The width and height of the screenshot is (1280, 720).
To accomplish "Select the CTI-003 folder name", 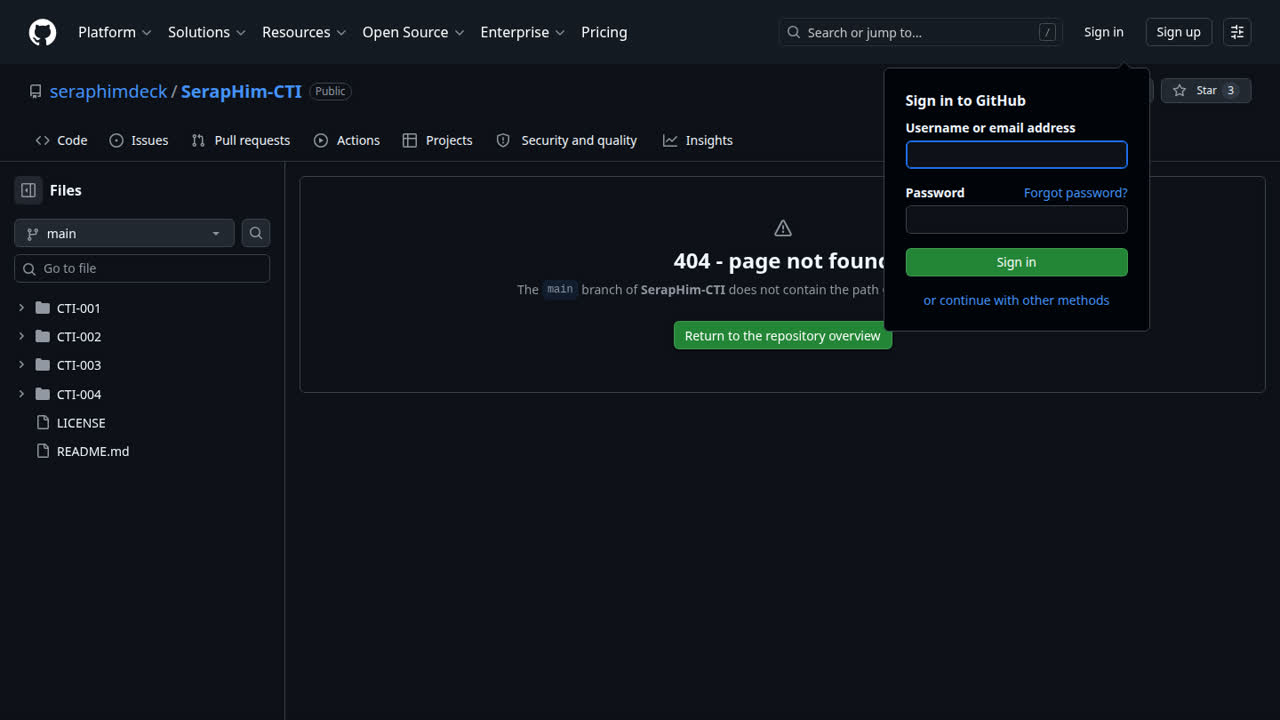I will [79, 365].
